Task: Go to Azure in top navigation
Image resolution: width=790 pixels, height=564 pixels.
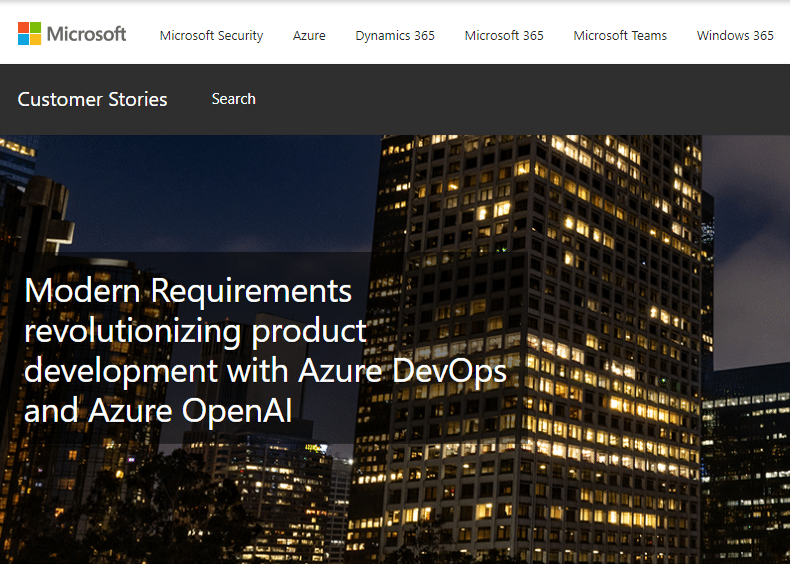Action: (x=309, y=36)
